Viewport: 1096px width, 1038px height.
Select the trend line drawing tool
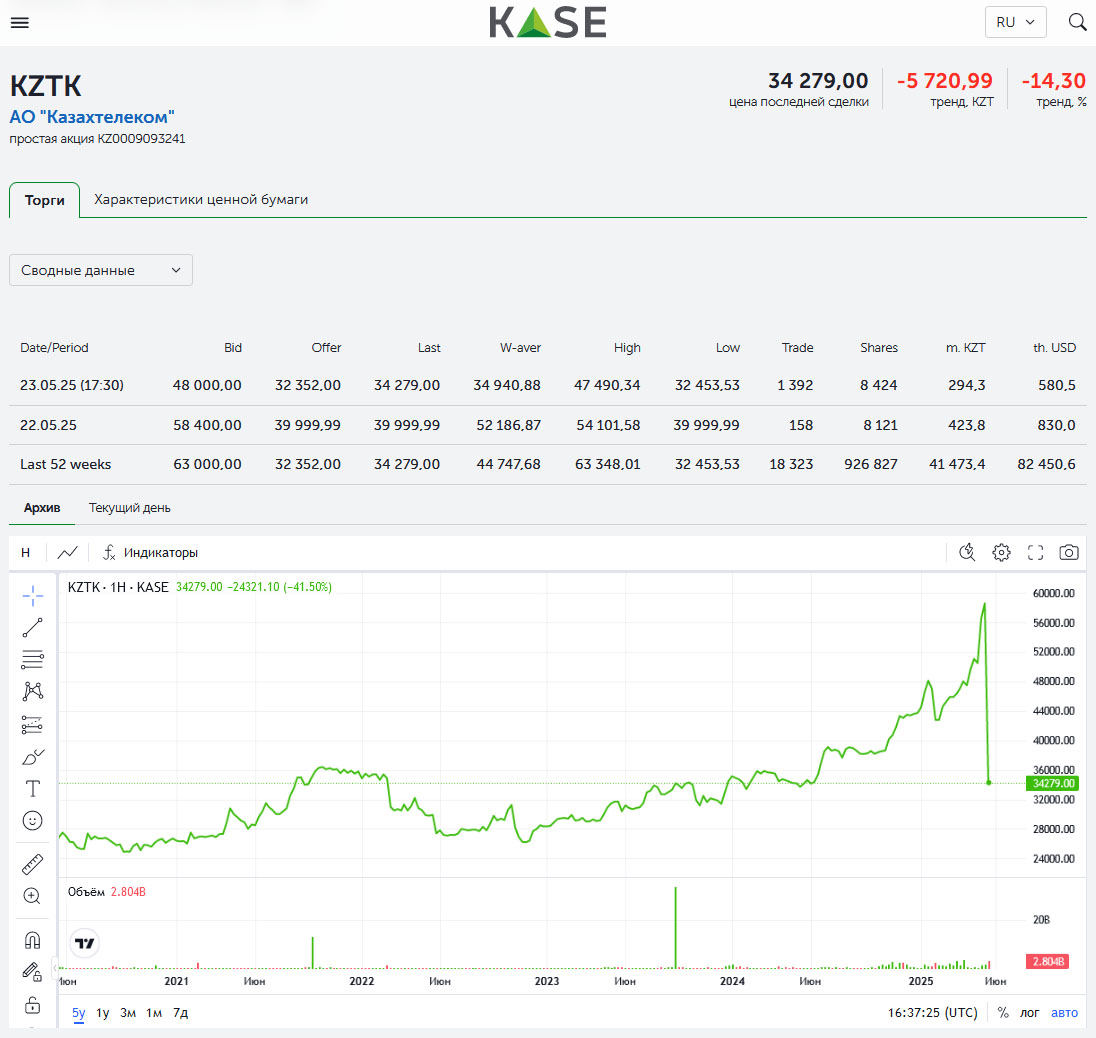(x=32, y=628)
